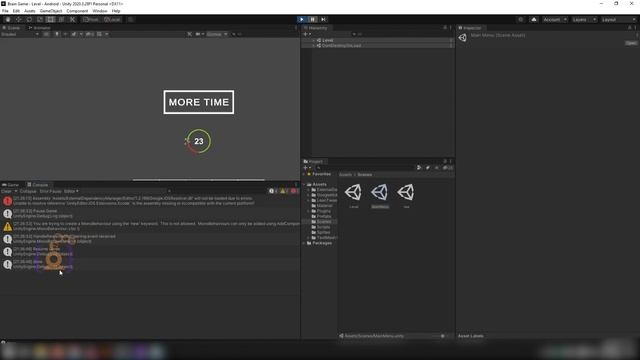Toggle console warning message filter
Image resolution: width=640 pixels, height=360 pixels.
point(284,191)
